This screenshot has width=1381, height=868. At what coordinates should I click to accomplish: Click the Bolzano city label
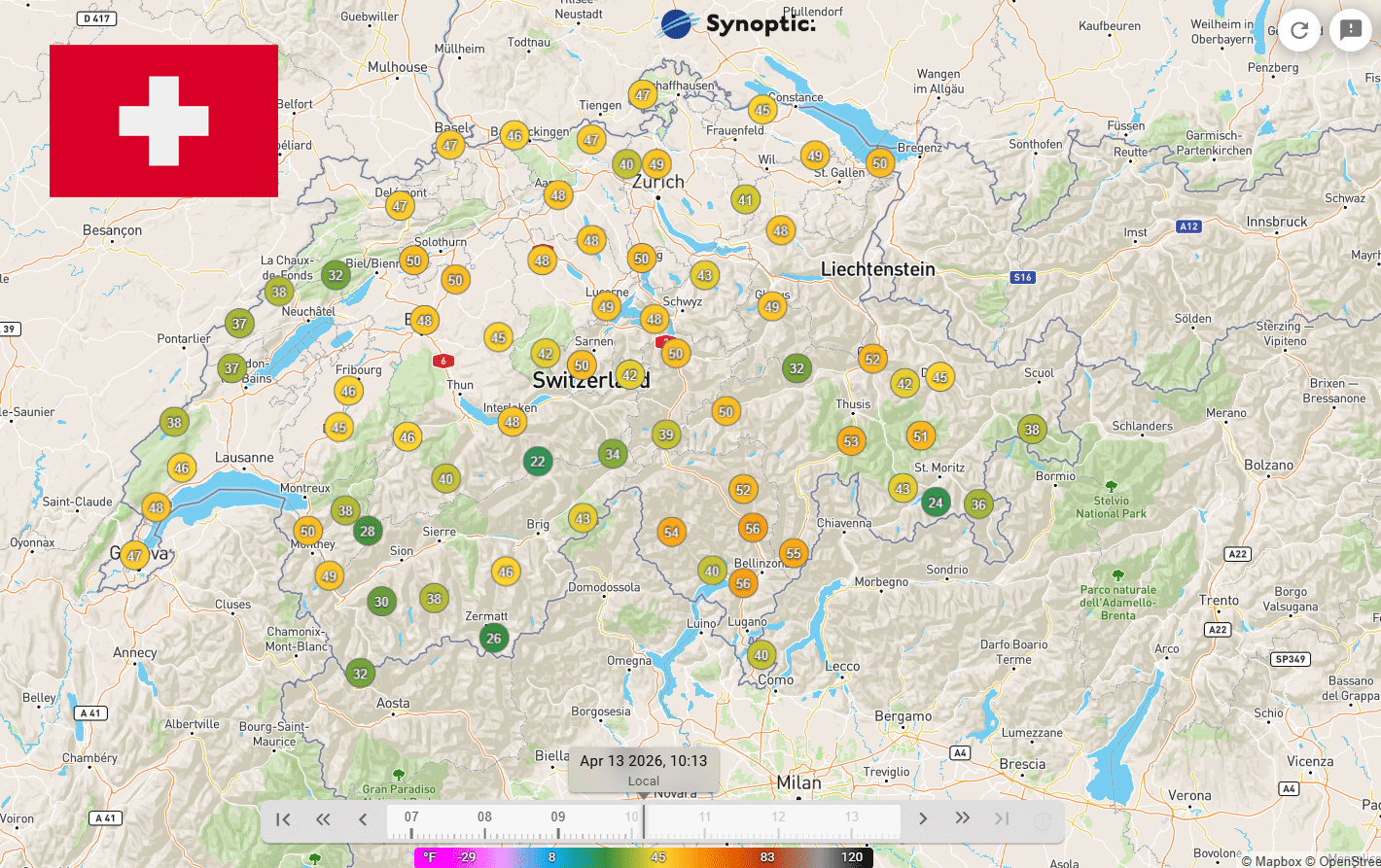[x=1269, y=465]
